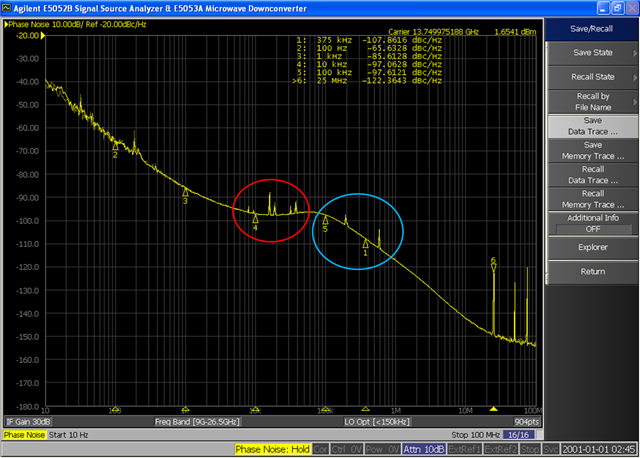Viewport: 640px width, 458px height.
Task: Click marker 1 readout 375 kHz row
Action: click(369, 40)
